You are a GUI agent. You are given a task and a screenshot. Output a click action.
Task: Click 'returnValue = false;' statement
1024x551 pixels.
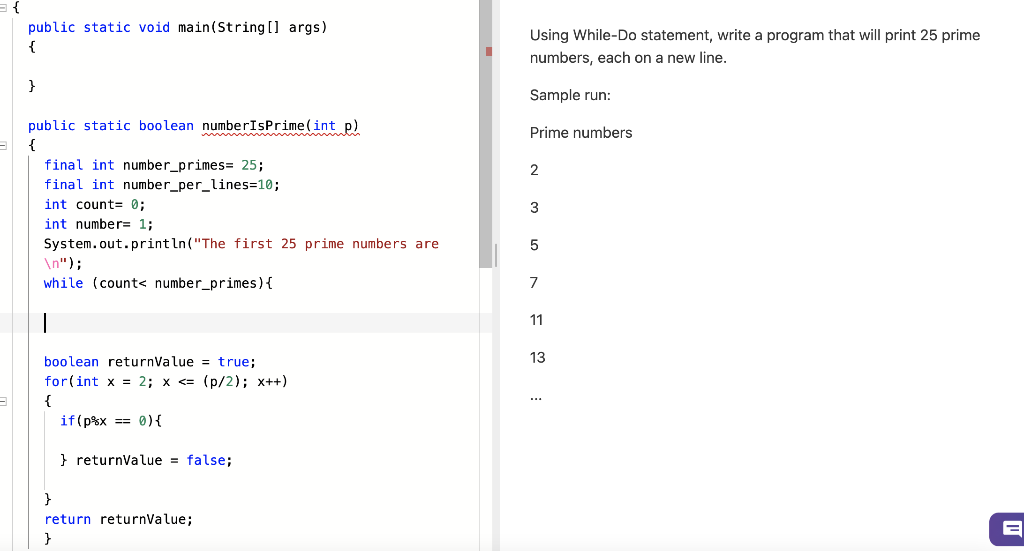point(154,460)
